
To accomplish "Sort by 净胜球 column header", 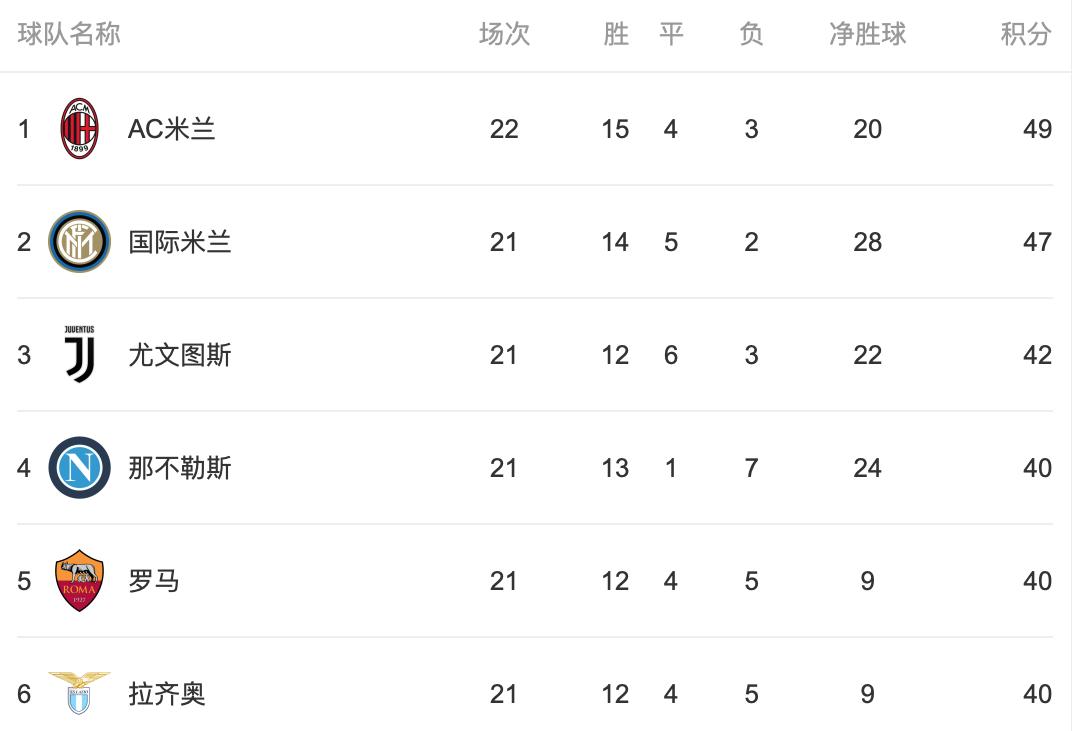I will point(867,35).
